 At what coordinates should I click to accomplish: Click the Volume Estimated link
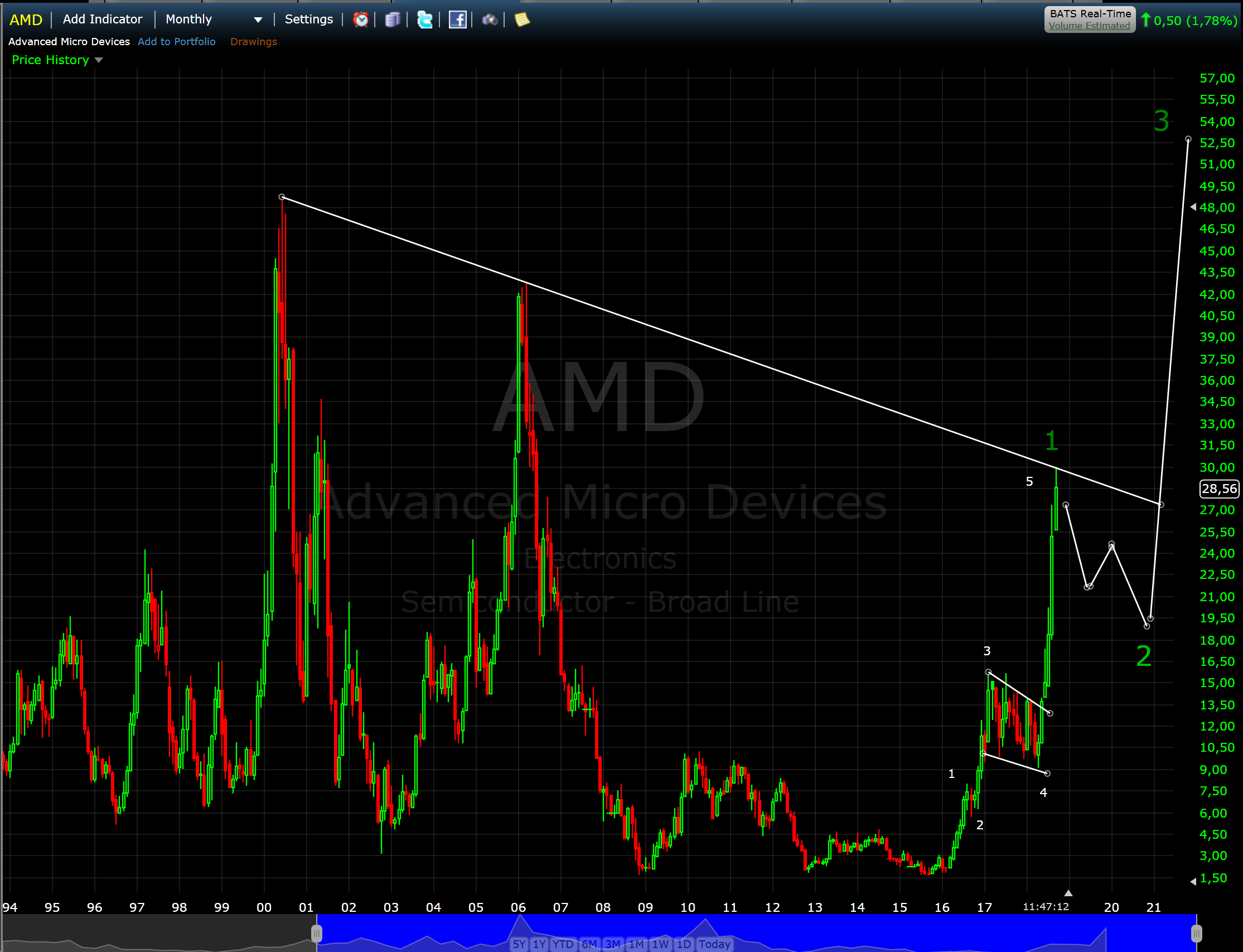click(x=1089, y=26)
